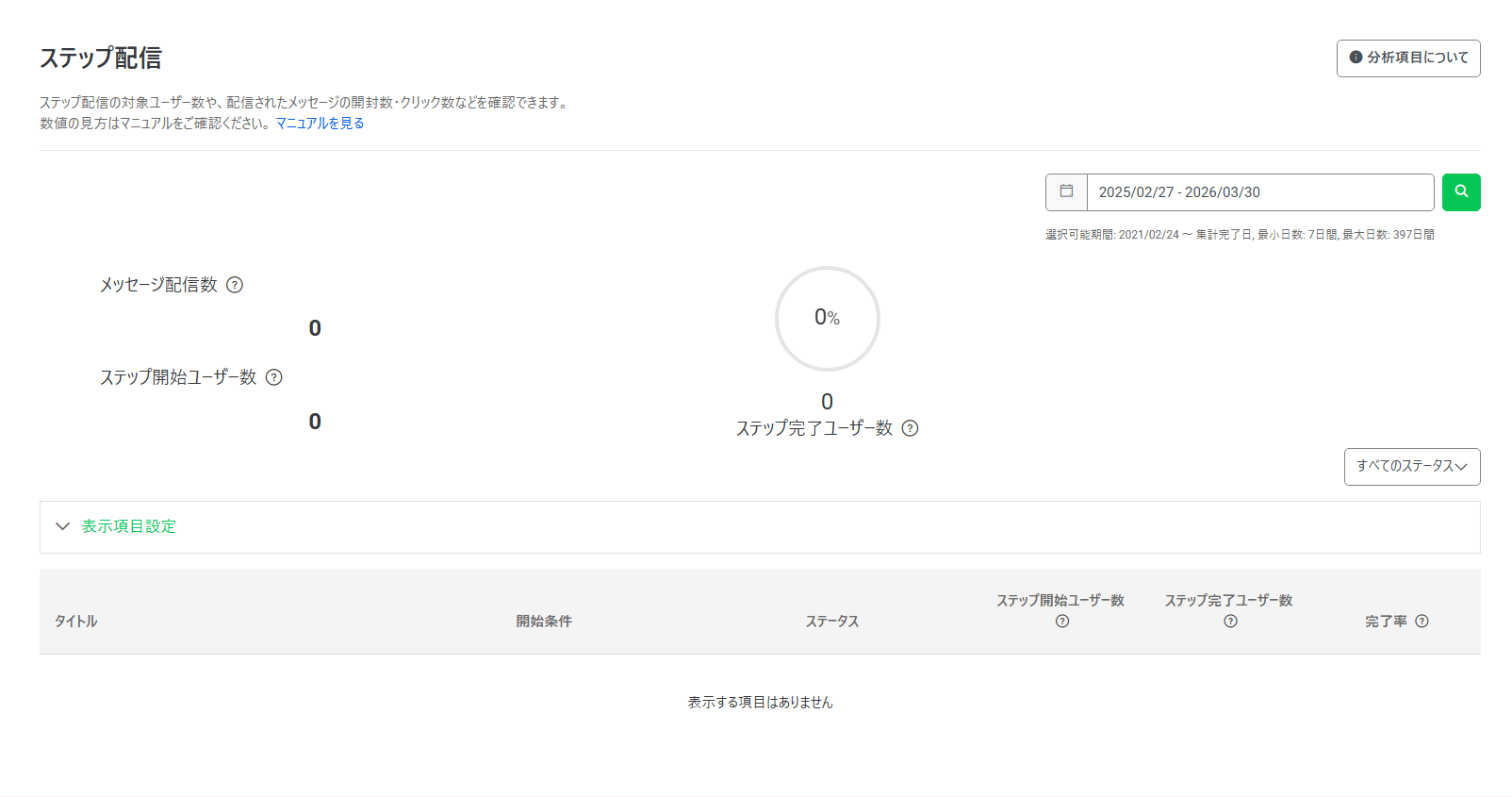Open help icon under the 0% circle
Screen dimensions: 1512x797
point(910,428)
